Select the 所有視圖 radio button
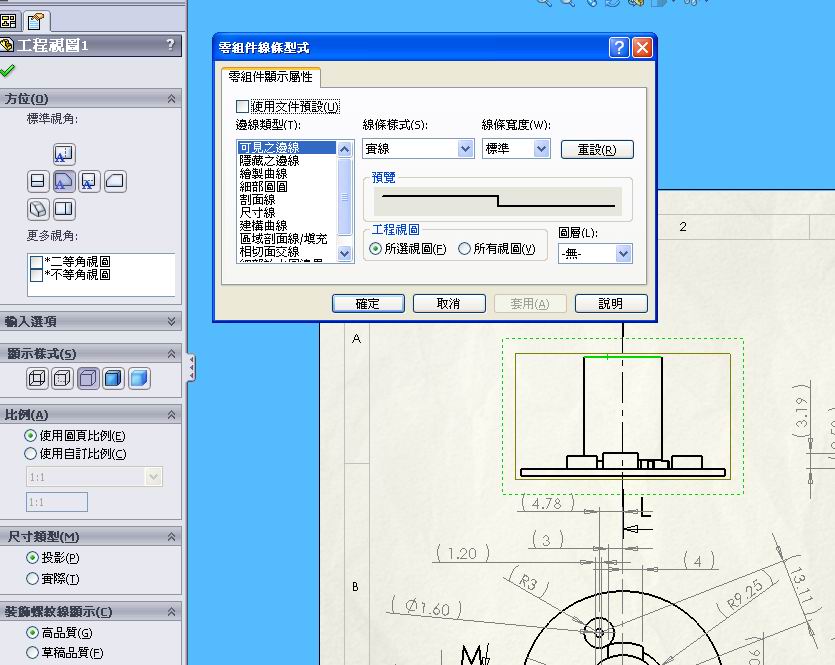 pyautogui.click(x=464, y=249)
